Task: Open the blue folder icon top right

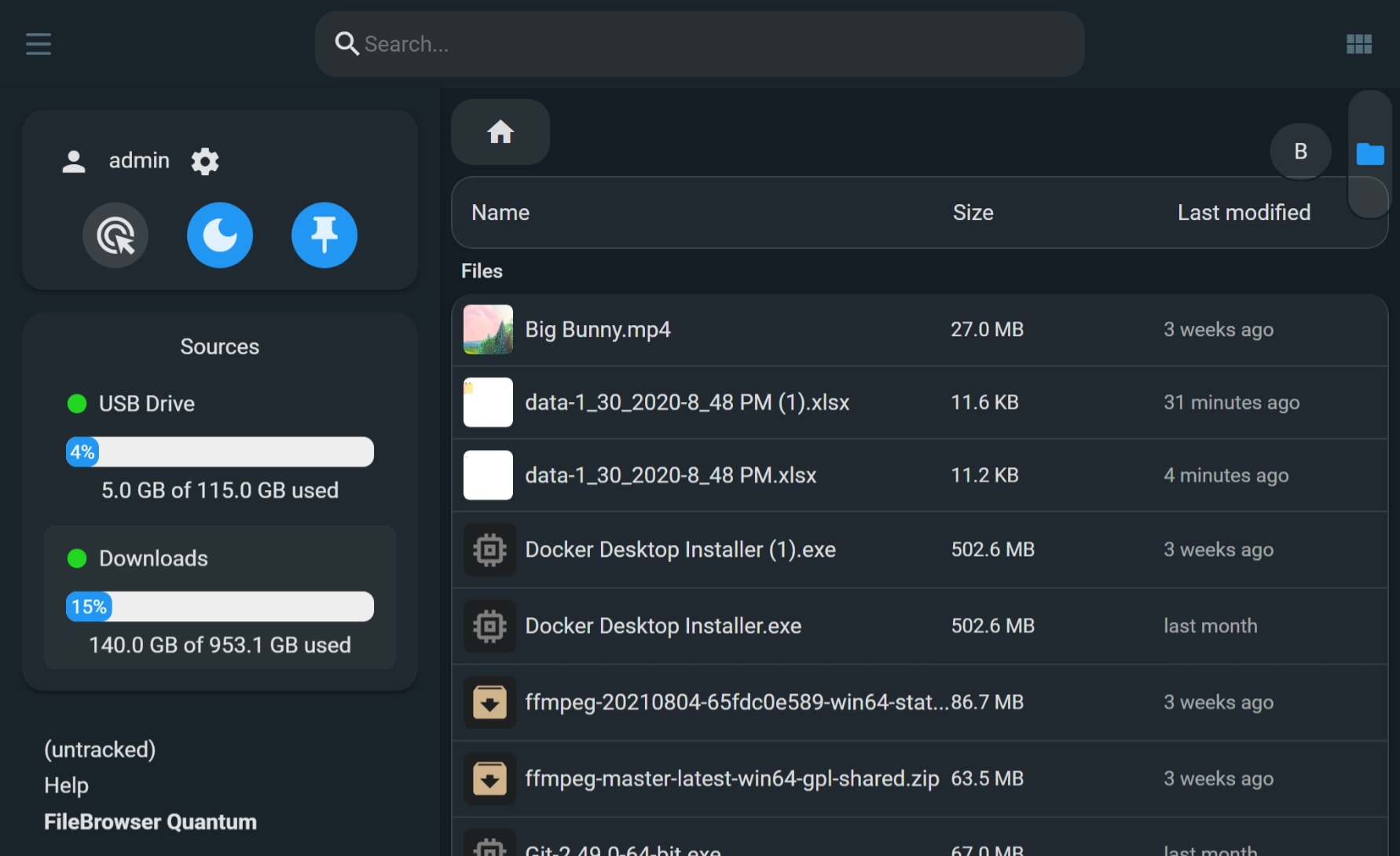Action: [x=1369, y=153]
